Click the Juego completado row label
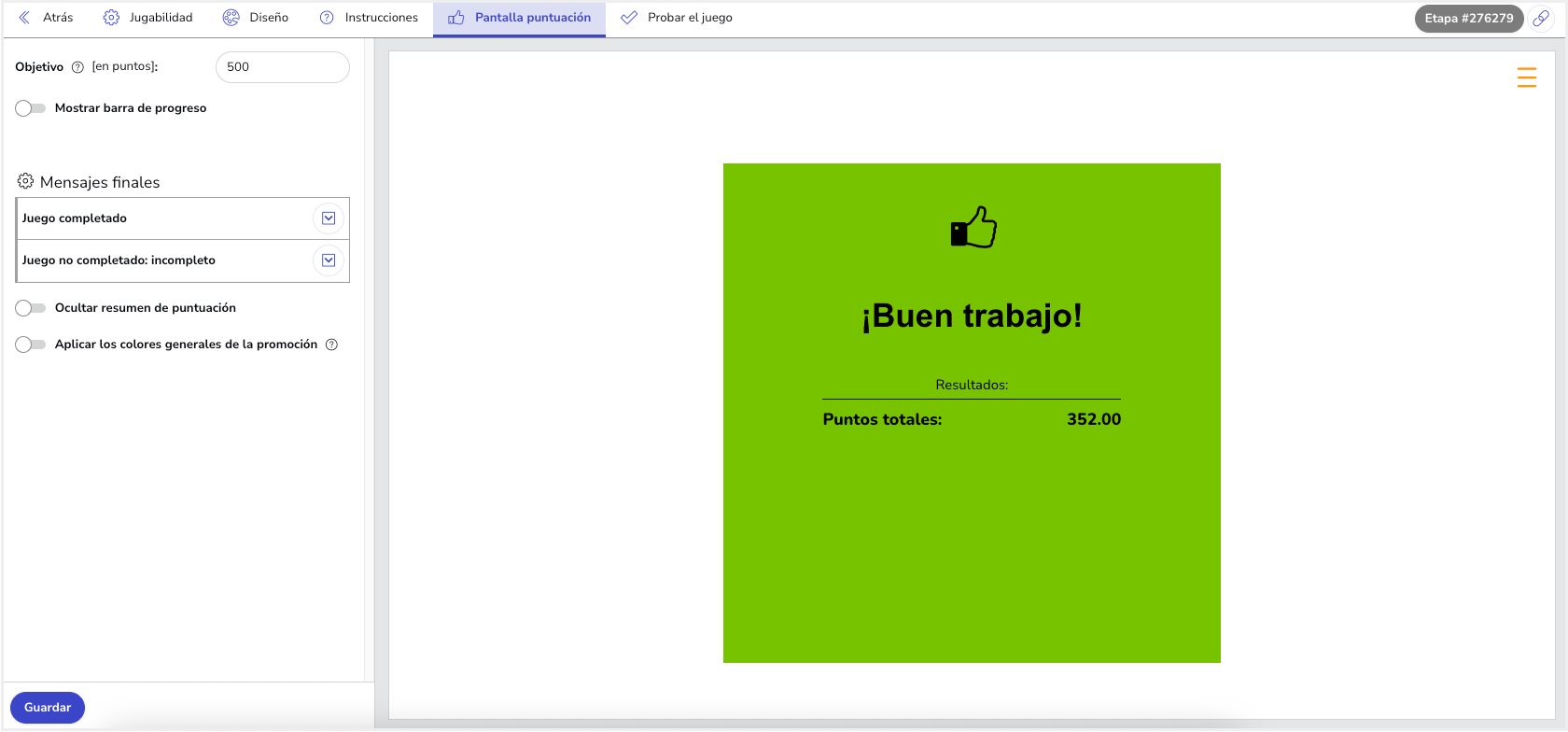 click(x=75, y=218)
